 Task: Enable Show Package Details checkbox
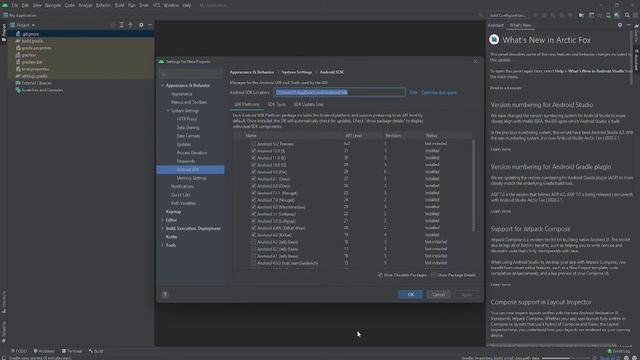click(433, 275)
